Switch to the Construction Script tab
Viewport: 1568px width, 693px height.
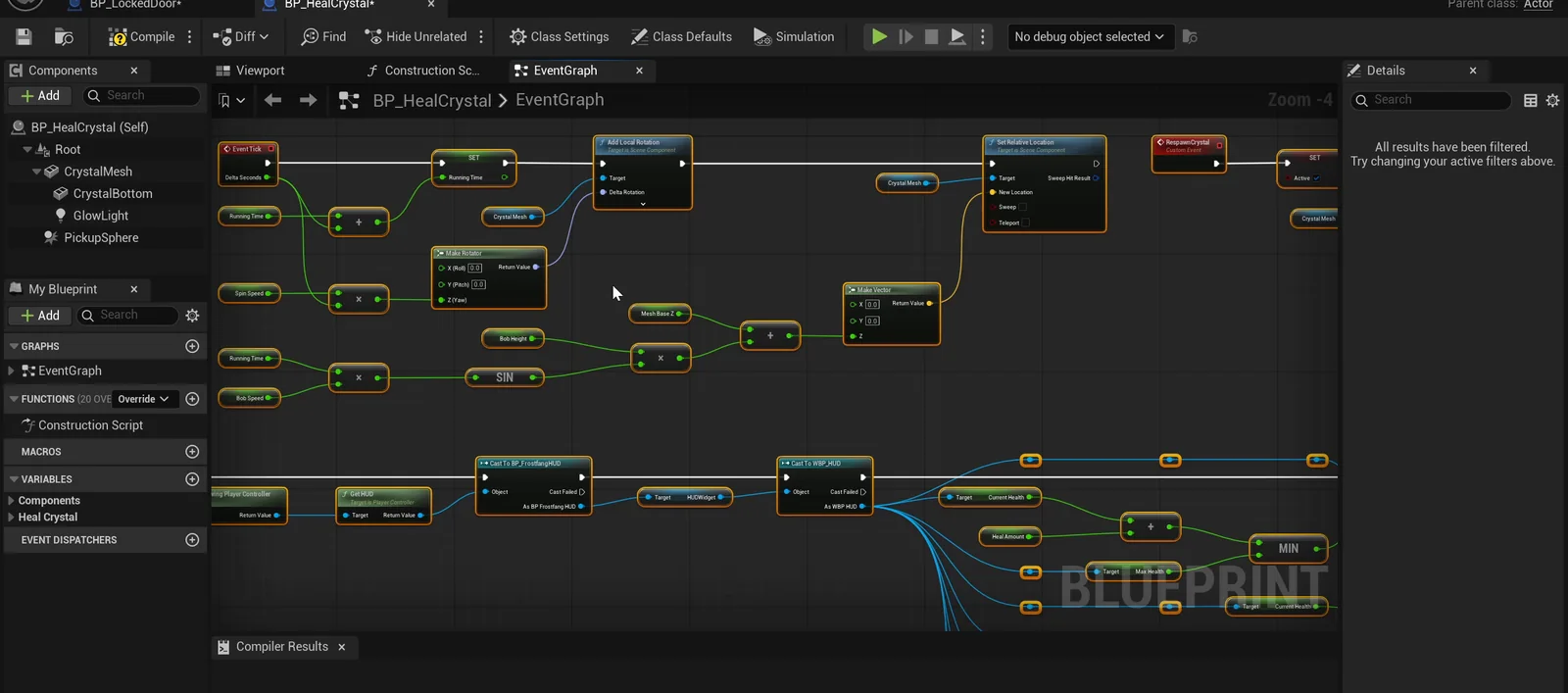coord(423,71)
